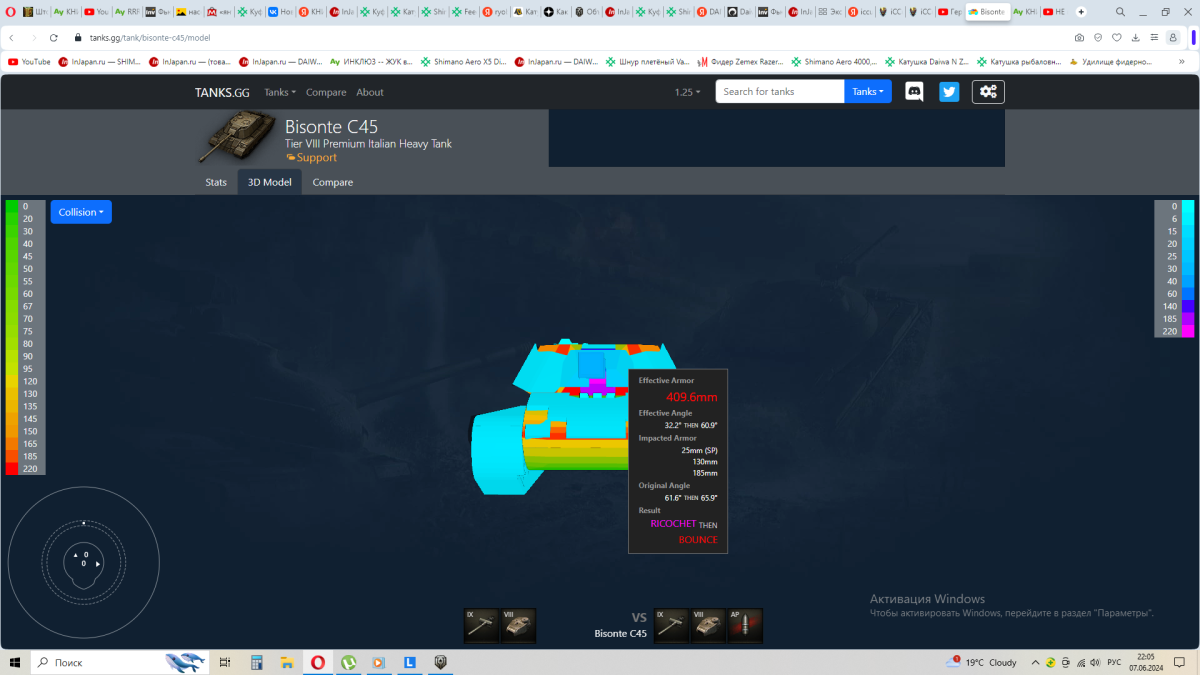The height and width of the screenshot is (675, 1200).
Task: Click the 67 armor legend swatch
Action: click(12, 306)
